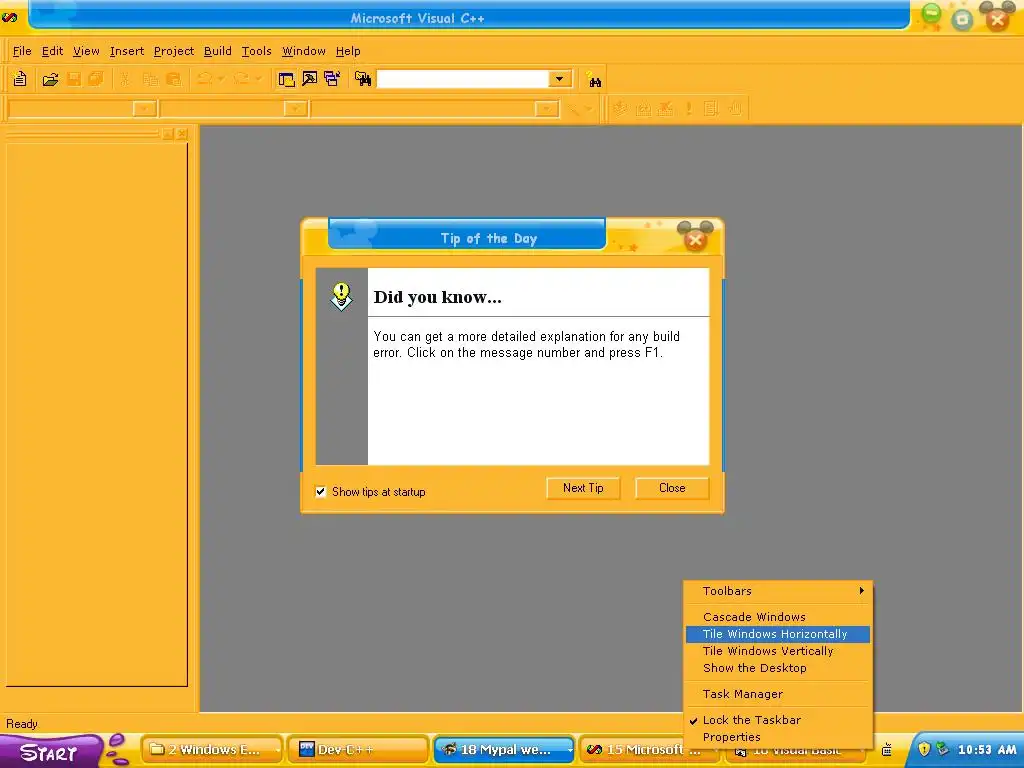This screenshot has width=1024, height=768.
Task: Open the Help menu
Action: (348, 51)
